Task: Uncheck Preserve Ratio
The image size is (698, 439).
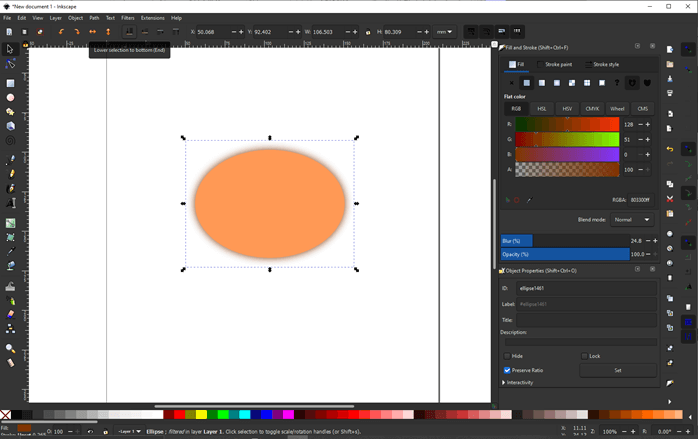Action: click(507, 370)
